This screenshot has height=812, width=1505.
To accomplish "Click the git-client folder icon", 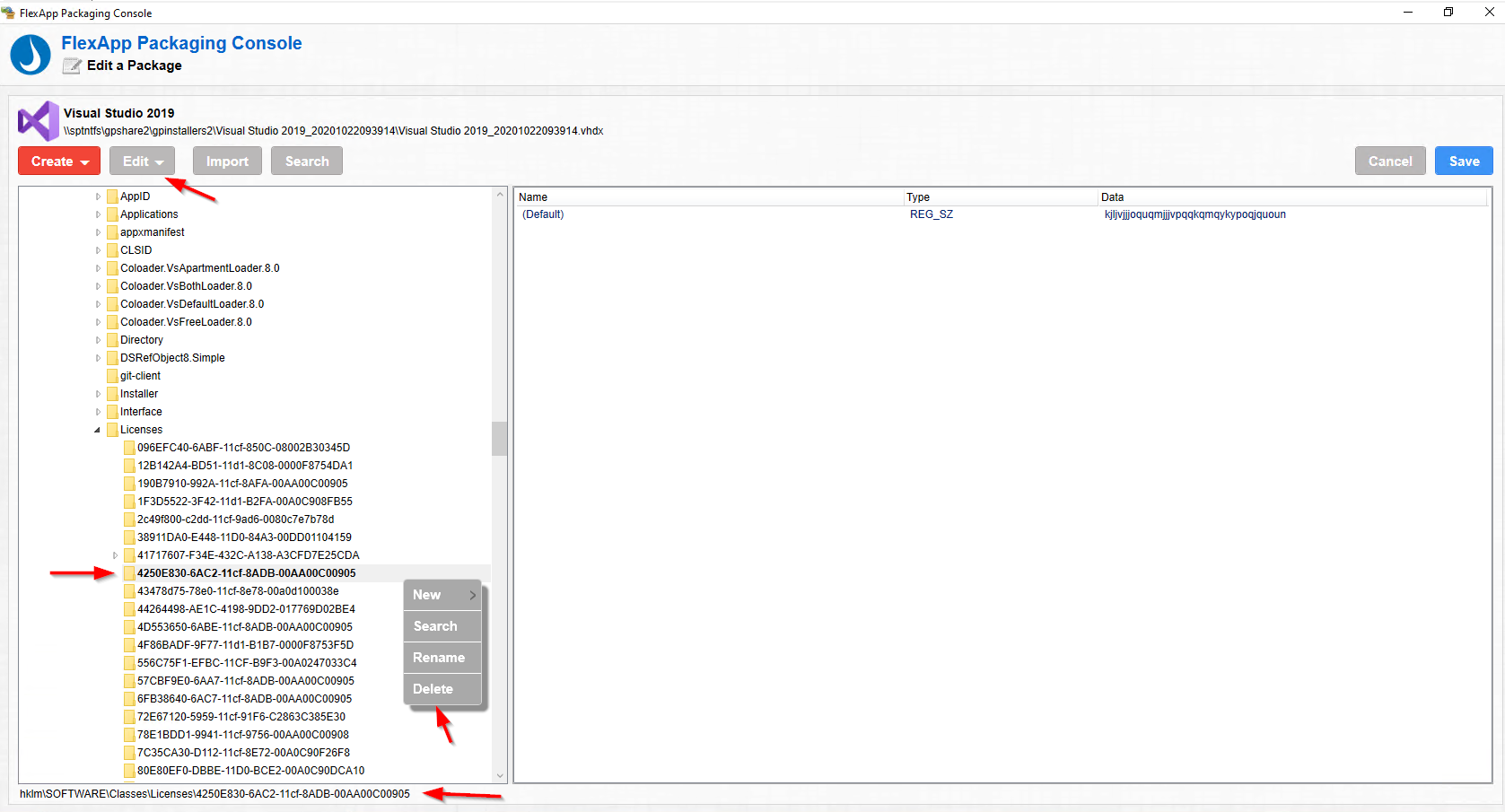I will [112, 376].
